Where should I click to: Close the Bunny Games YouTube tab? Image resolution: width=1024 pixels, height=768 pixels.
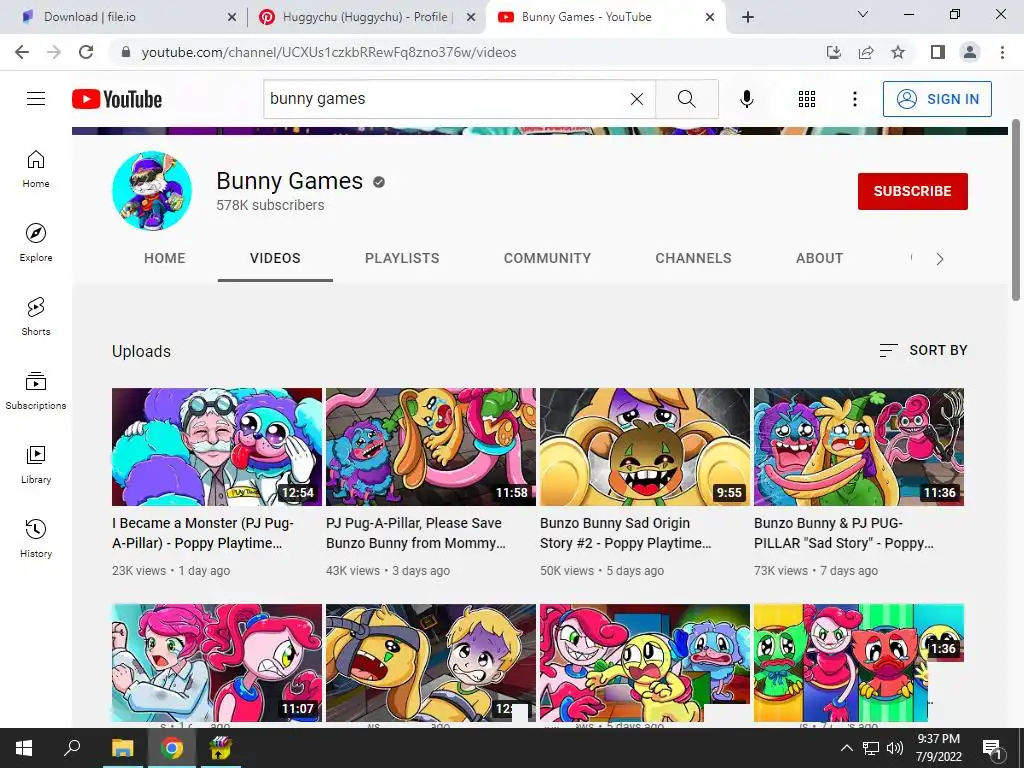(710, 17)
